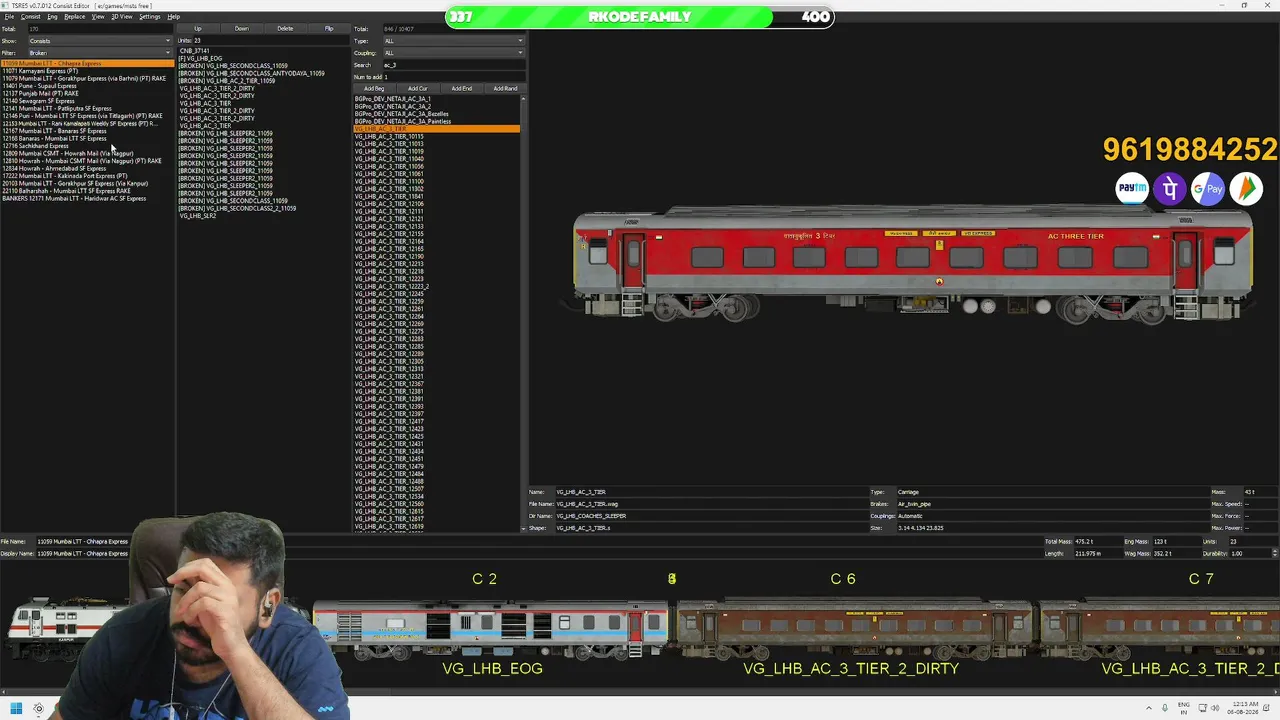
Task: Expand the Coupling dropdown set to ALL
Action: click(x=453, y=53)
